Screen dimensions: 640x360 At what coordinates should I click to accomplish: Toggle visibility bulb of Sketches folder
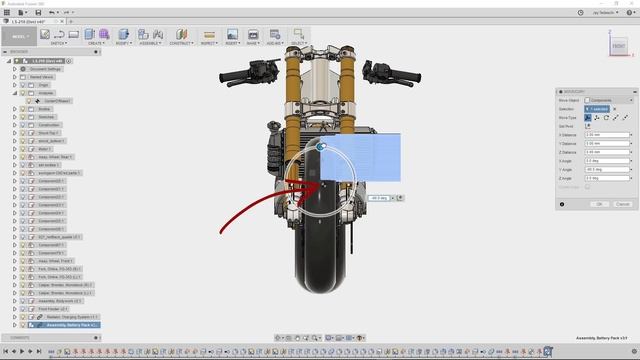pyautogui.click(x=23, y=117)
